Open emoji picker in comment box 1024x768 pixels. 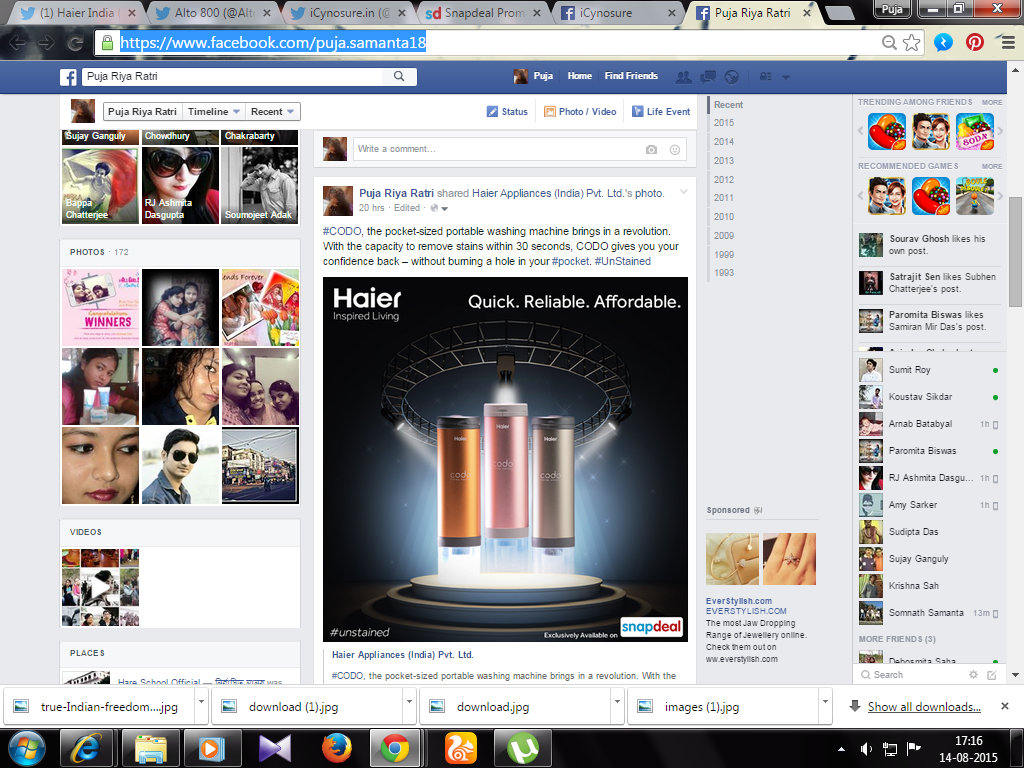(675, 150)
